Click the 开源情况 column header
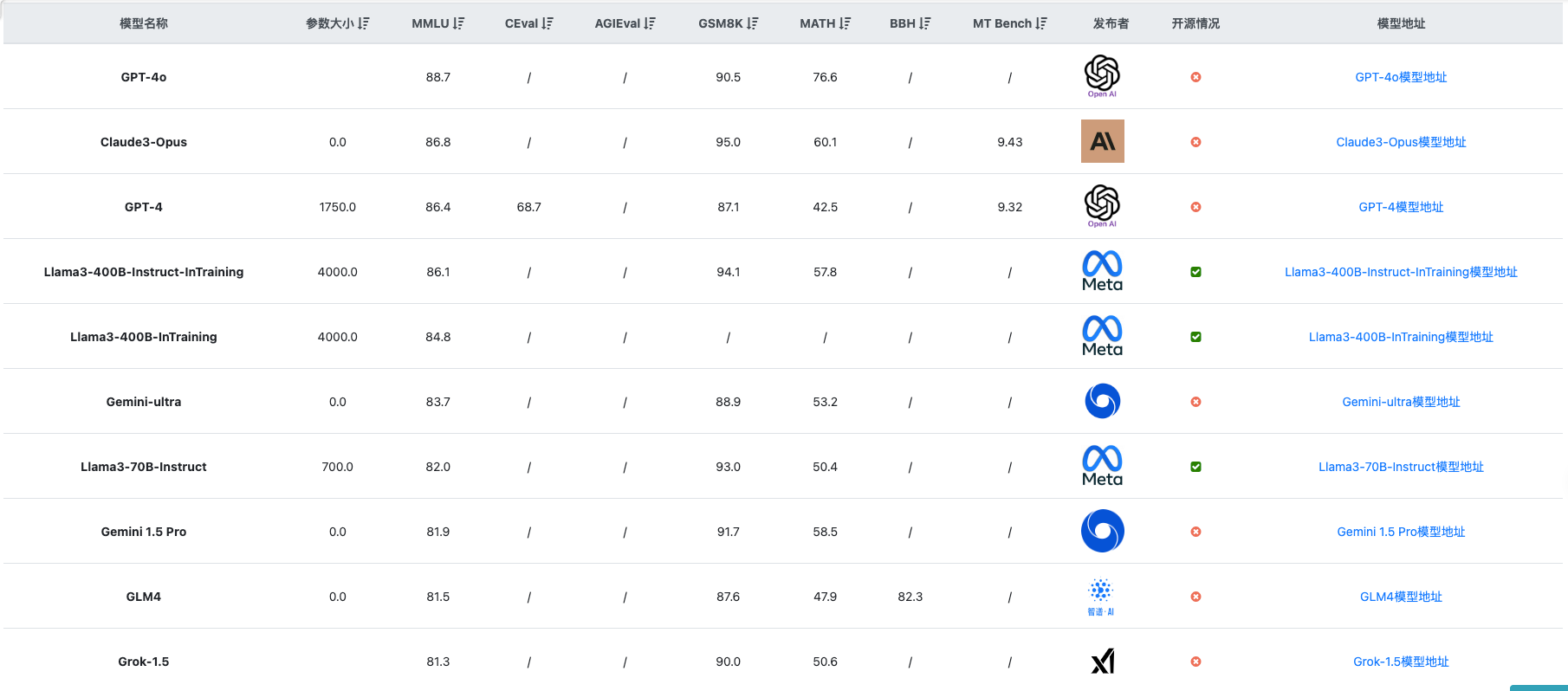The height and width of the screenshot is (691, 1568). pos(1195,23)
